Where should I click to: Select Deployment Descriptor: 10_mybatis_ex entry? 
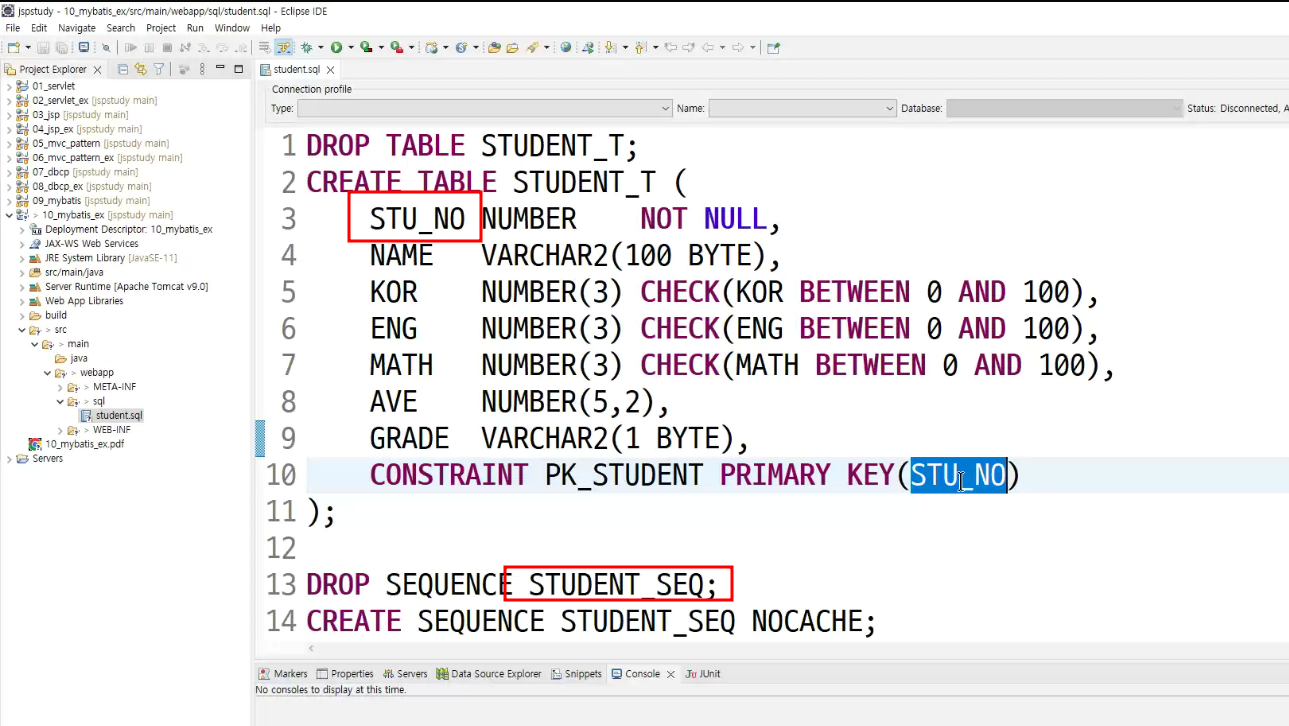(x=121, y=230)
